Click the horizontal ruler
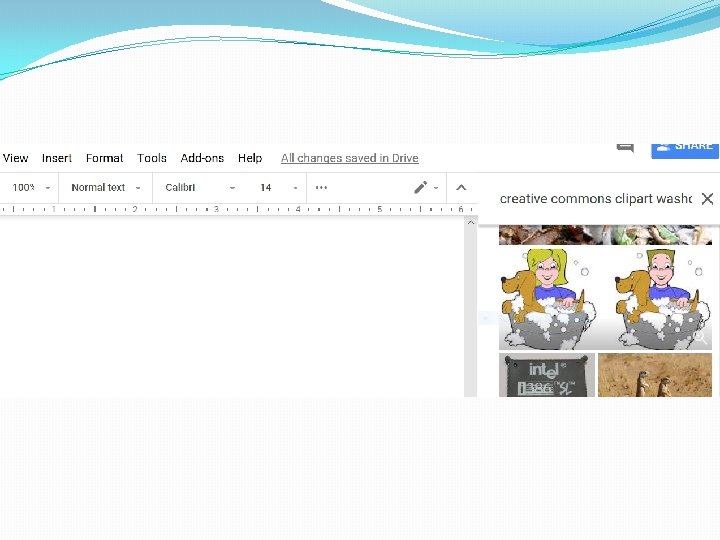Screen dimensions: 720x540 [x=237, y=209]
